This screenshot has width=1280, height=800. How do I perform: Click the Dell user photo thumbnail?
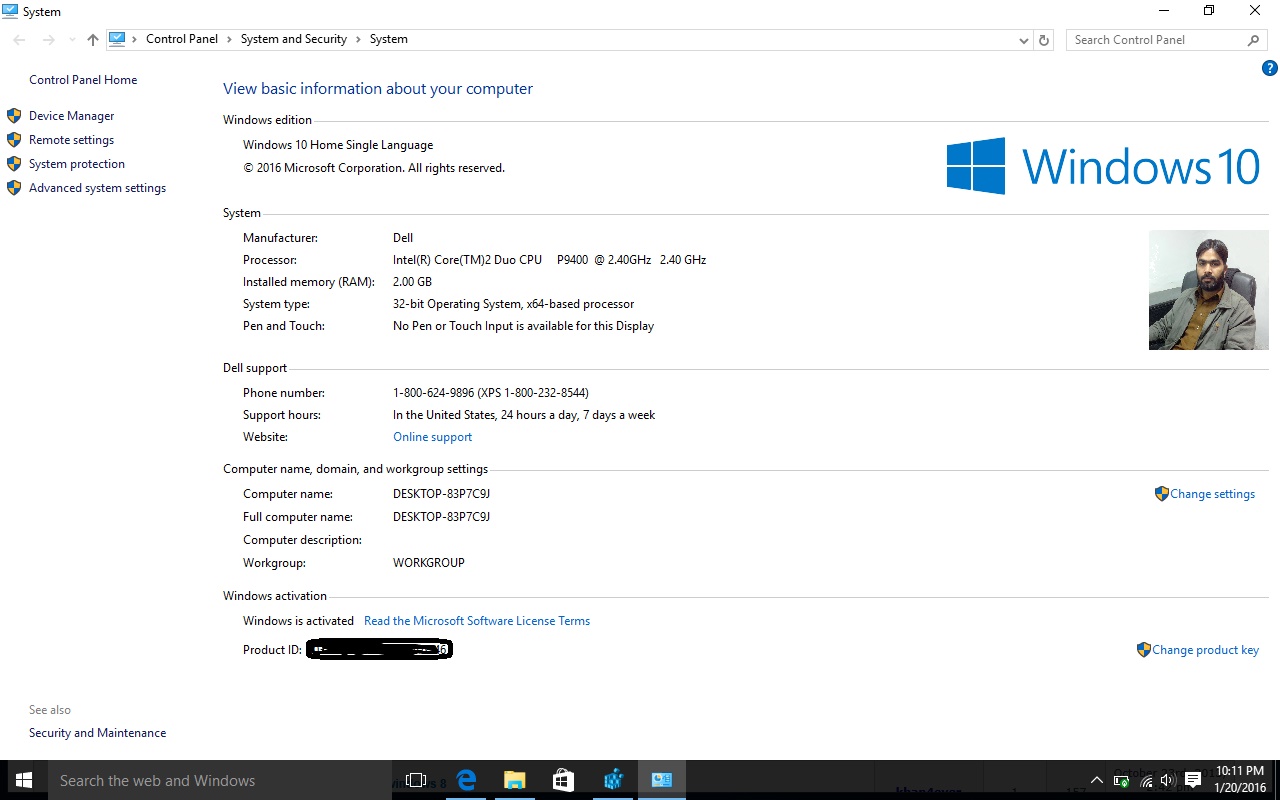1208,290
